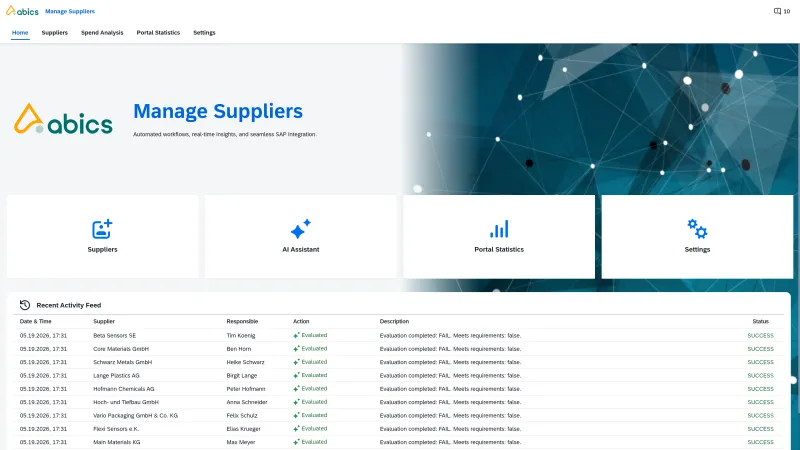Click the Evaluated icon for Main Materials KG

click(x=296, y=442)
